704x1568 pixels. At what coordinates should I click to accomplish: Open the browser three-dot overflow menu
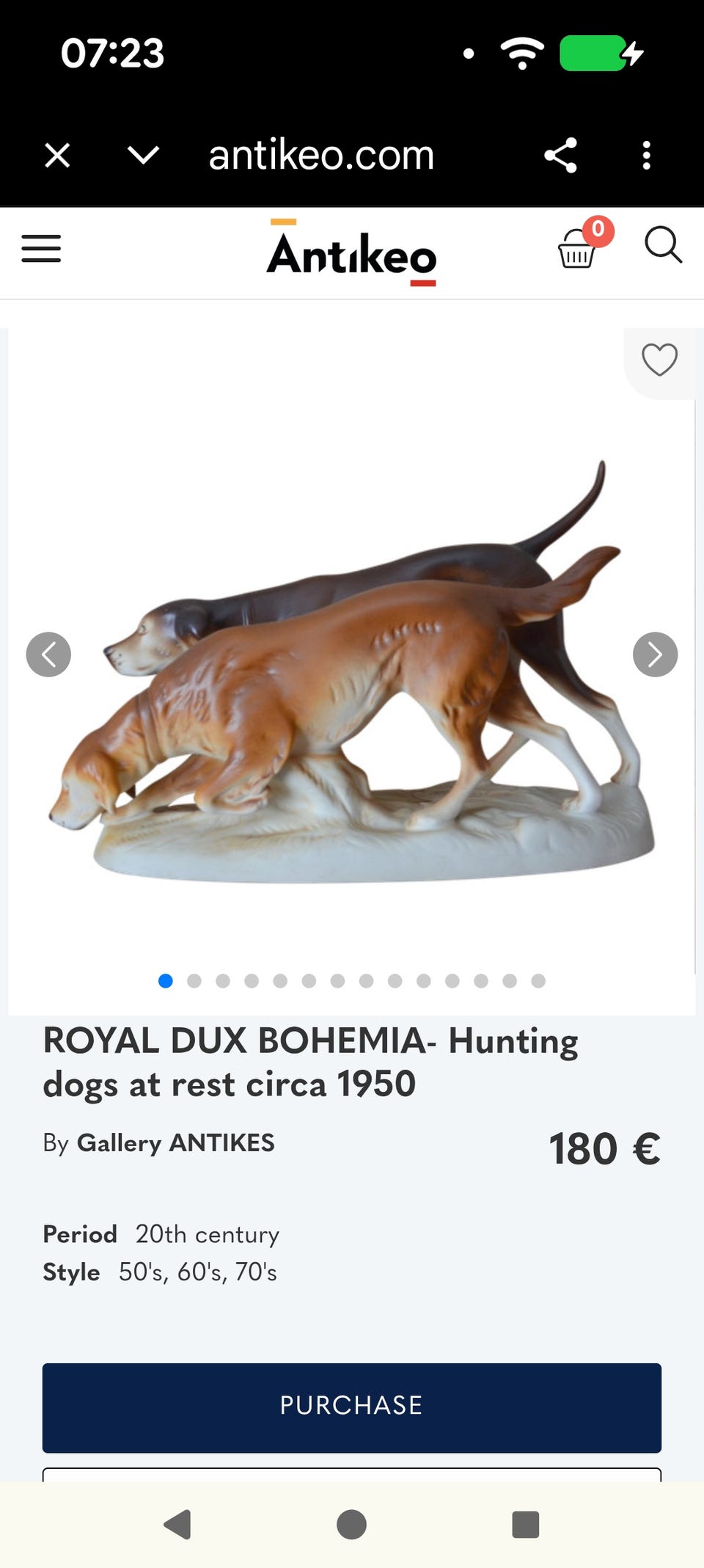tap(646, 156)
